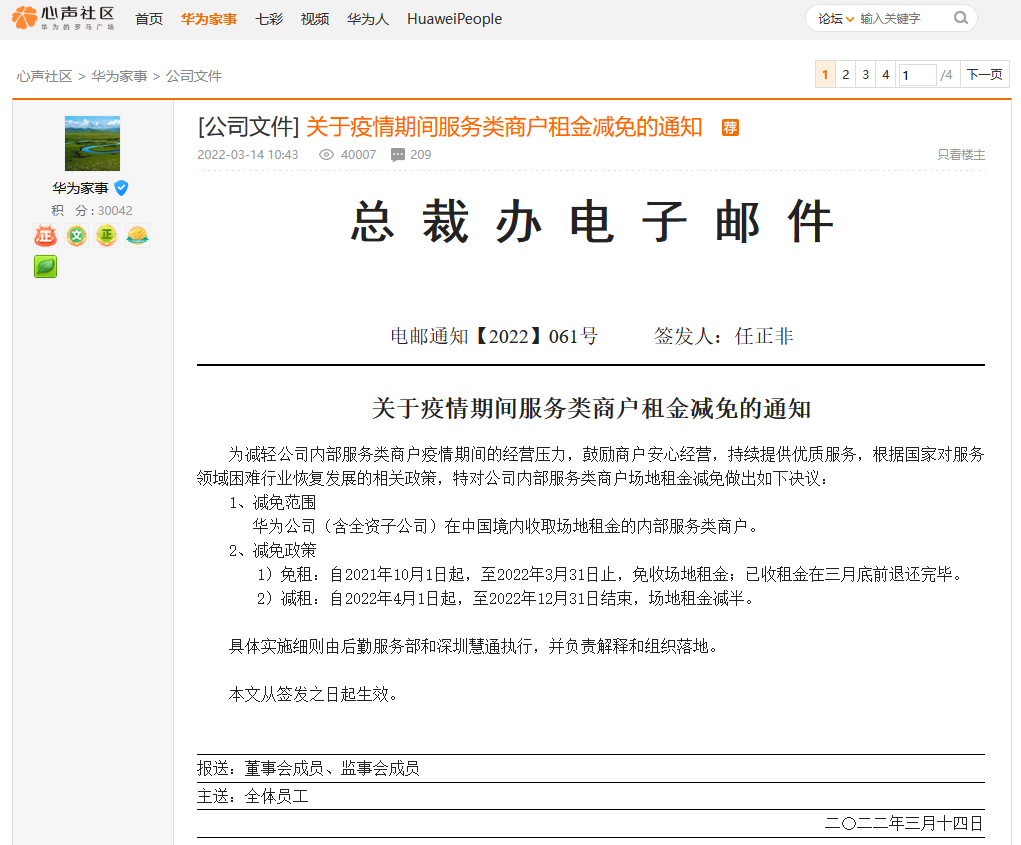Click the search magnifier icon
This screenshot has height=845, width=1021.
coord(960,18)
